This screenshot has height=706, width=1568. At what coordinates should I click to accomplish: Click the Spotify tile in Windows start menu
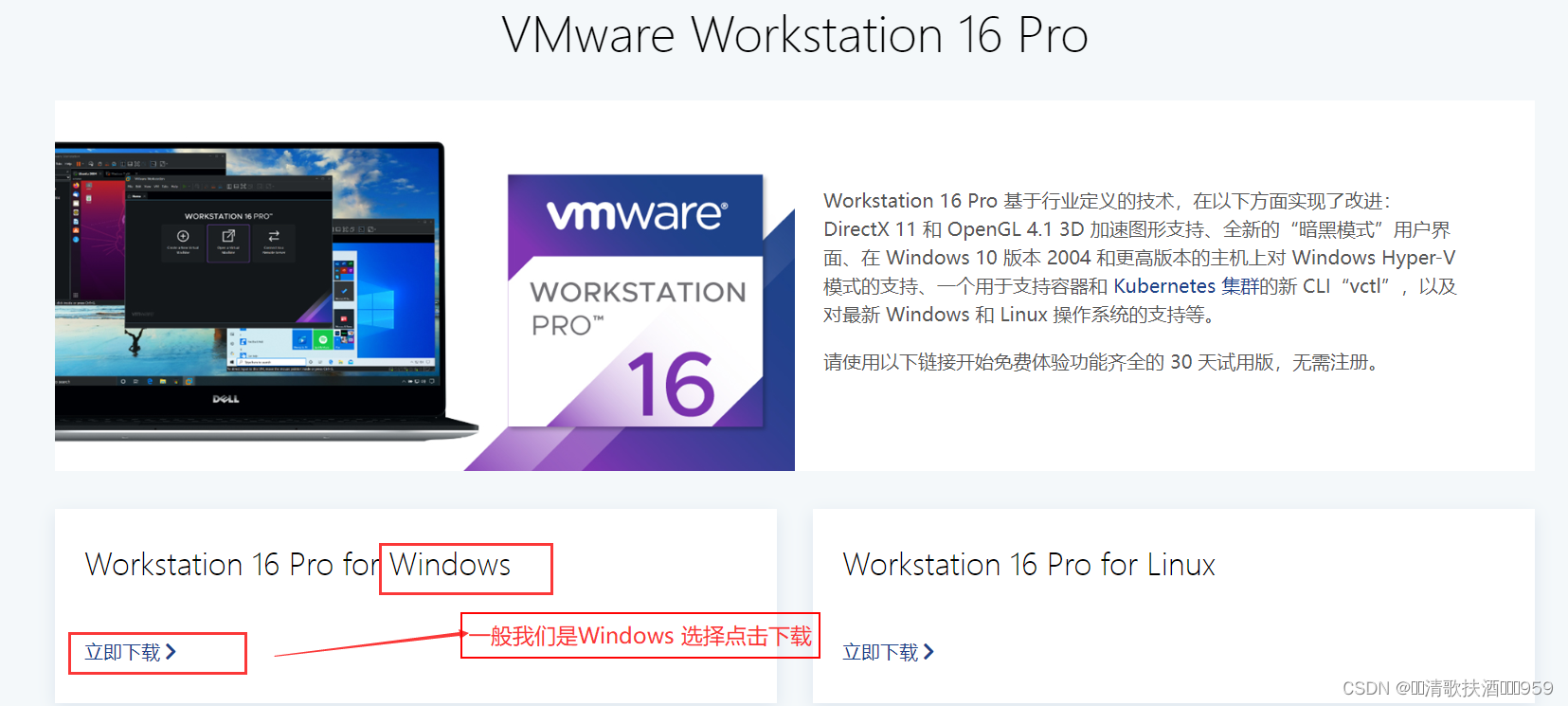323,339
